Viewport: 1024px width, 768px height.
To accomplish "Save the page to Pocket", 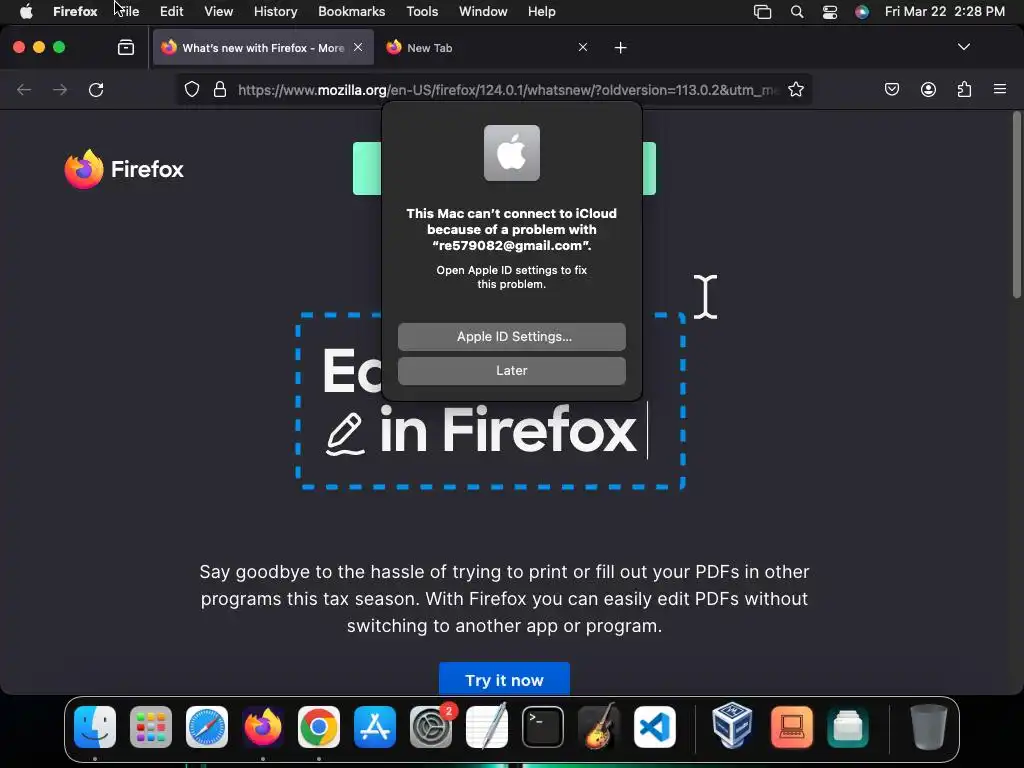I will (x=891, y=89).
